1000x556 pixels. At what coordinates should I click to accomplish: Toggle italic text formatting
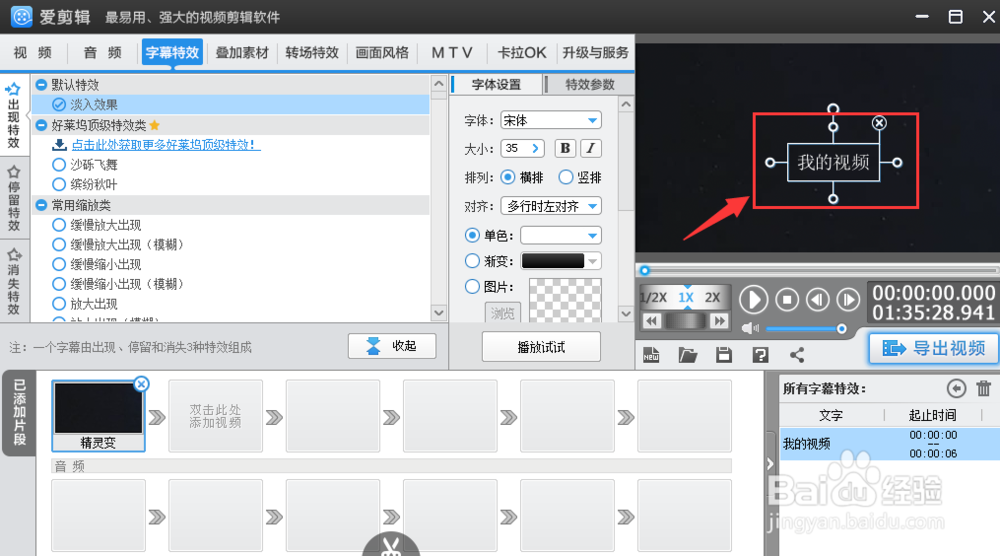point(591,148)
